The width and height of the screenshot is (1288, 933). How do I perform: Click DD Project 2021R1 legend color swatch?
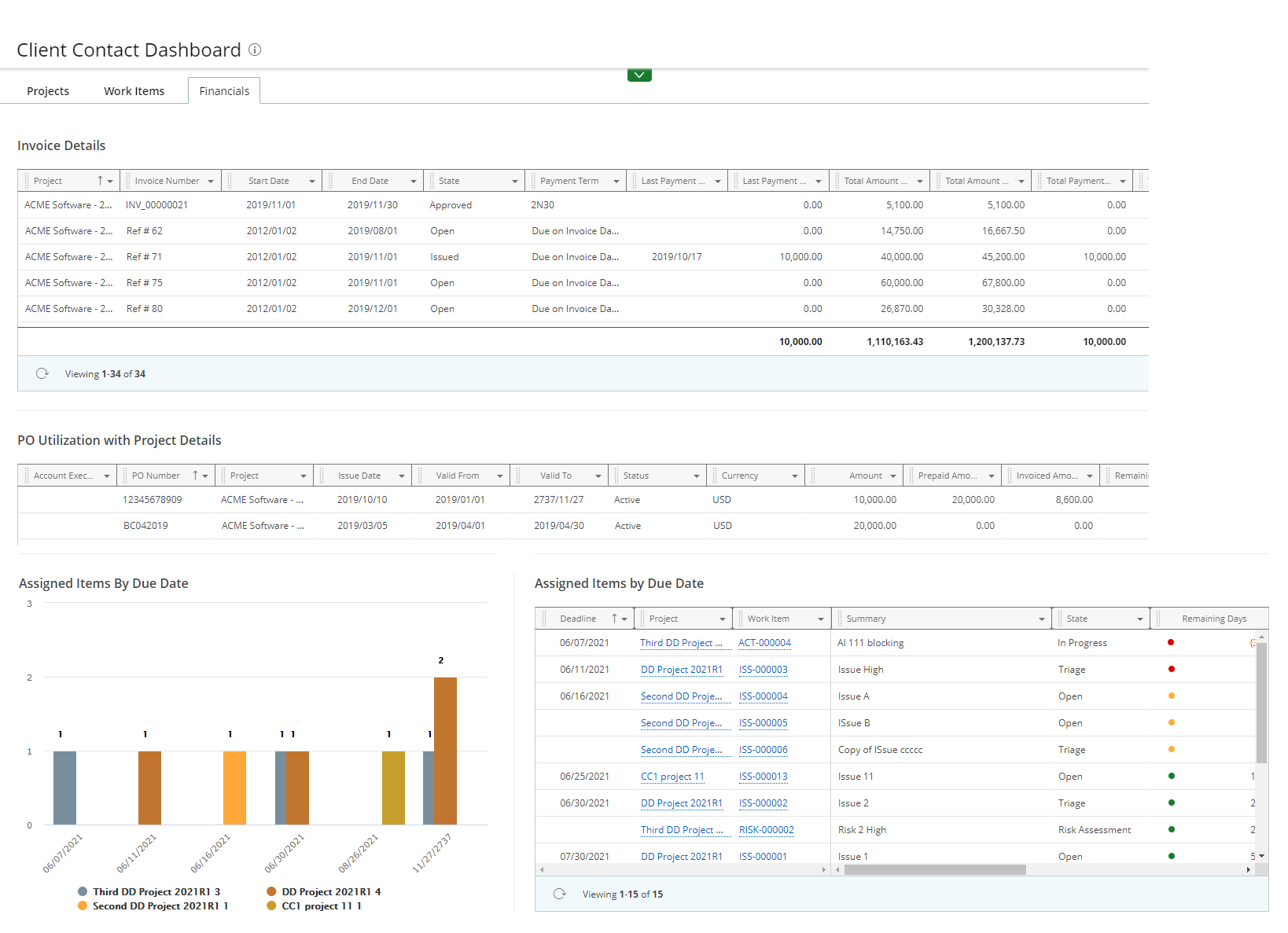point(271,891)
